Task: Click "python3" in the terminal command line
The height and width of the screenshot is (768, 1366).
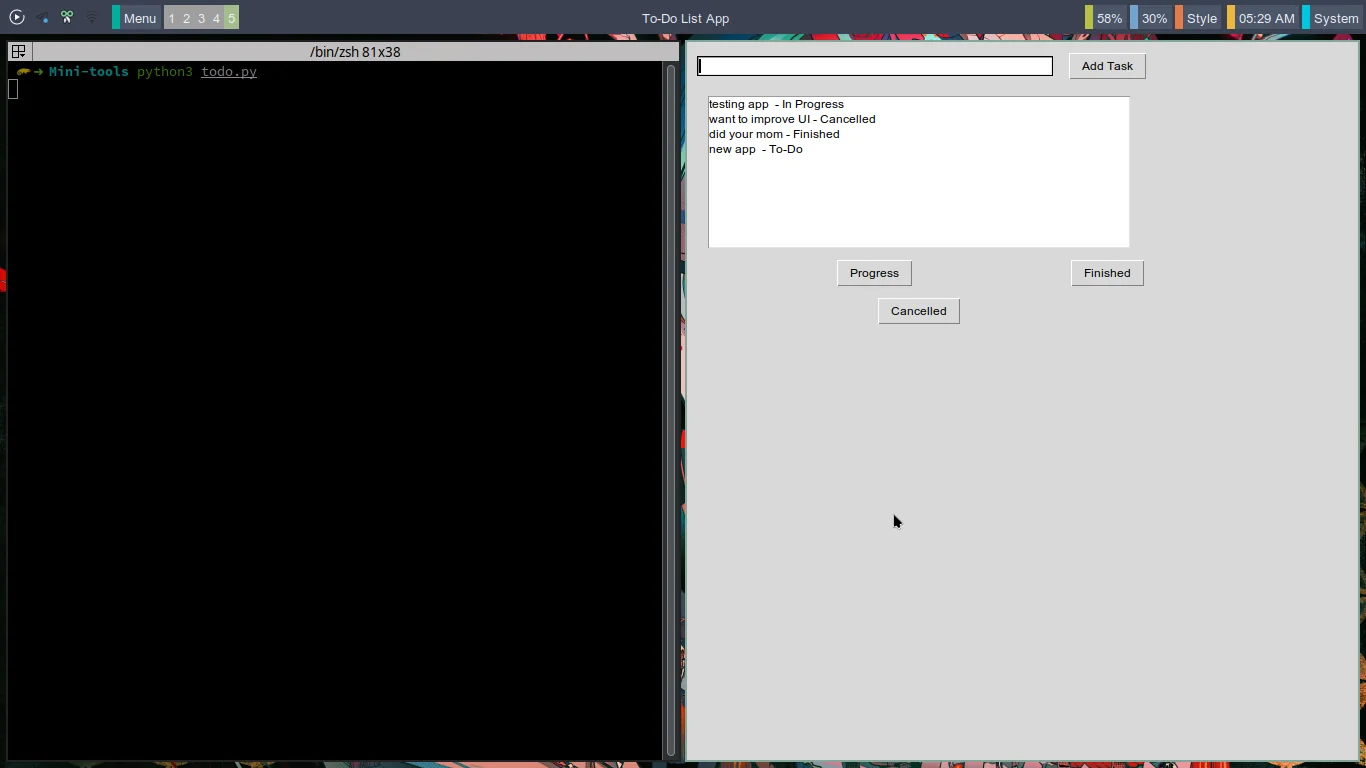Action: [165, 72]
